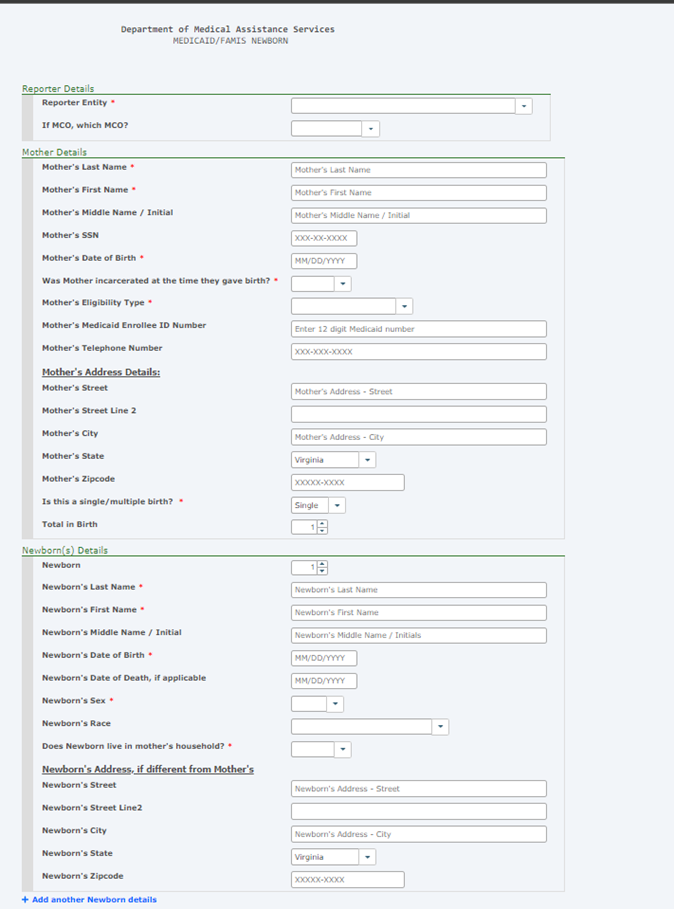Expand the 'If MCO, which MCO?' dropdown
This screenshot has height=909, width=674.
click(335, 129)
